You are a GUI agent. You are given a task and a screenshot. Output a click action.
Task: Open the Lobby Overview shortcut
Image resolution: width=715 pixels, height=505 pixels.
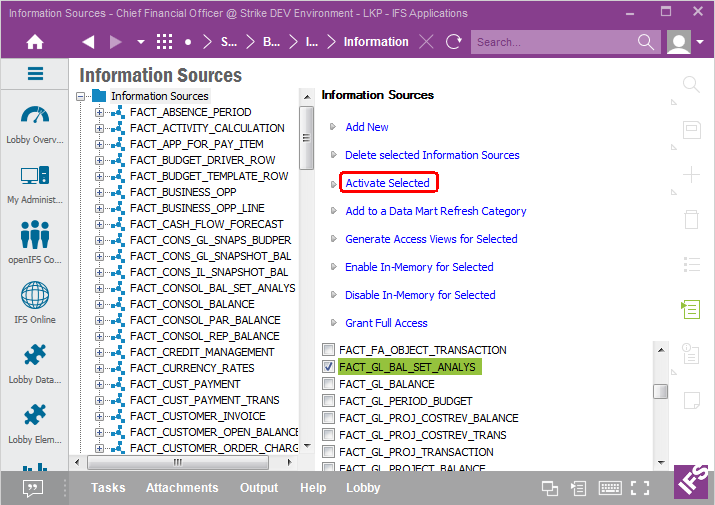(x=35, y=122)
